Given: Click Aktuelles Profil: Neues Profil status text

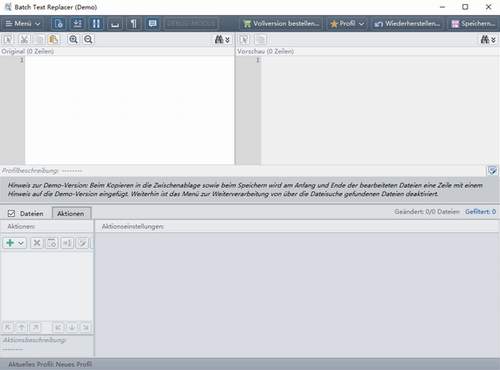Looking at the screenshot, I should tap(50, 364).
